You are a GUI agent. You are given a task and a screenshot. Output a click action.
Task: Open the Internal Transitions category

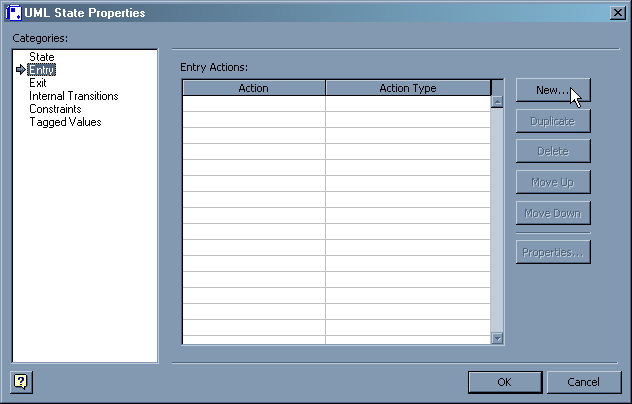click(x=74, y=96)
